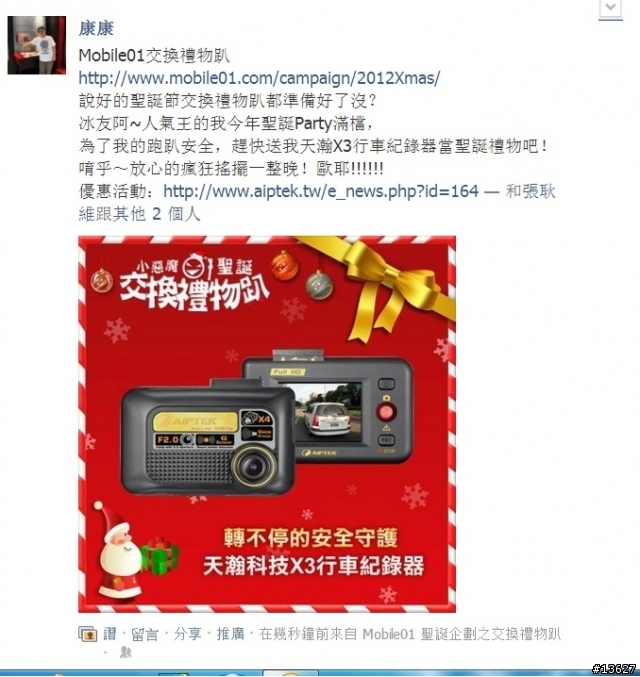Screen dimensions: 640x677
Task: Open the mobile01.com 2012Xmas campaign link
Action: point(259,78)
